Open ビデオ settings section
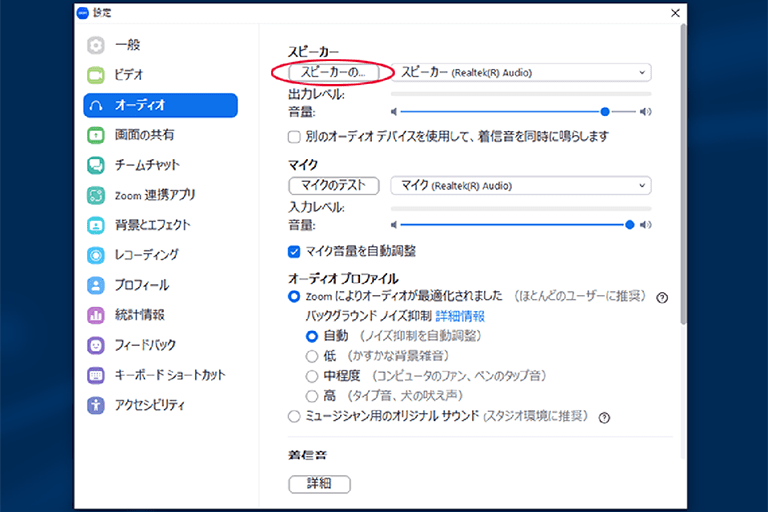The height and width of the screenshot is (512, 768). (160, 75)
